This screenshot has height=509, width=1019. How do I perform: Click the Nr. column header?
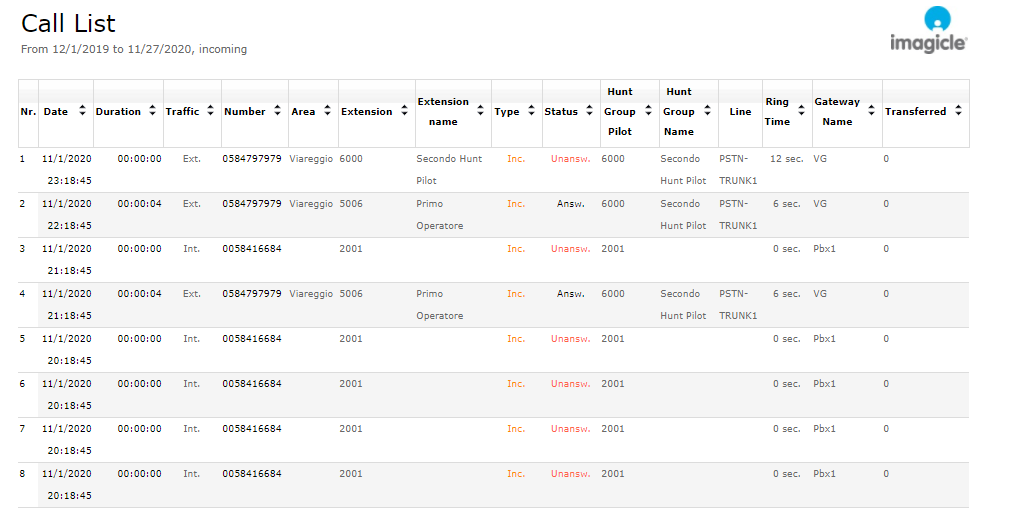point(28,112)
